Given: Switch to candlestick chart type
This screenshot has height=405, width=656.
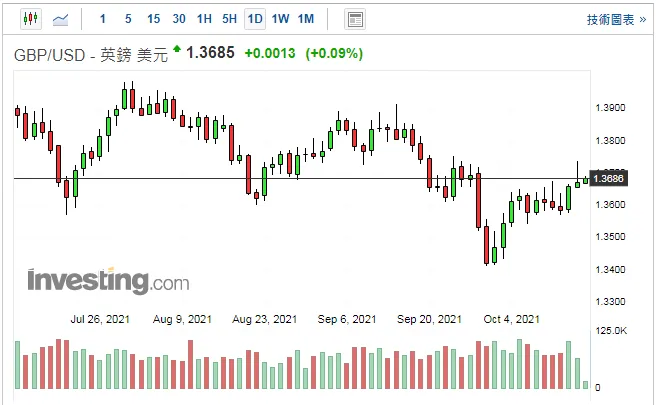Looking at the screenshot, I should (x=31, y=19).
